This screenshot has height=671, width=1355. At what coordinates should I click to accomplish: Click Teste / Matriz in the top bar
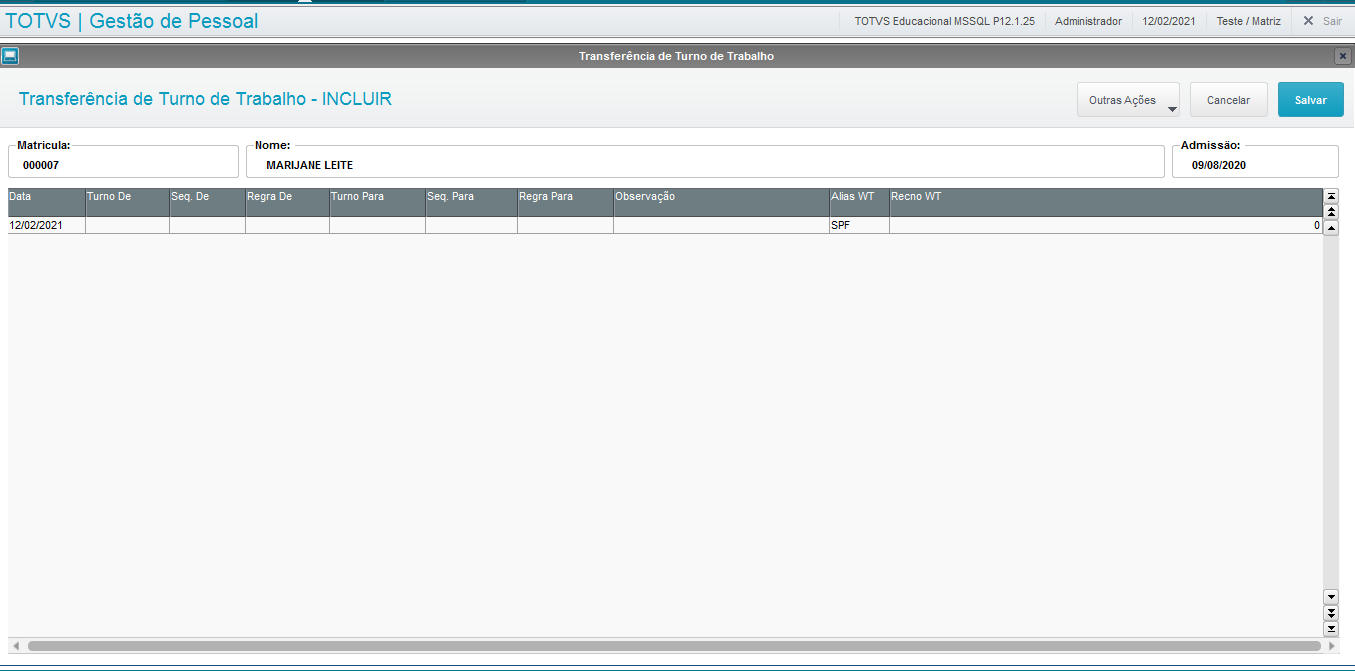click(x=1248, y=21)
